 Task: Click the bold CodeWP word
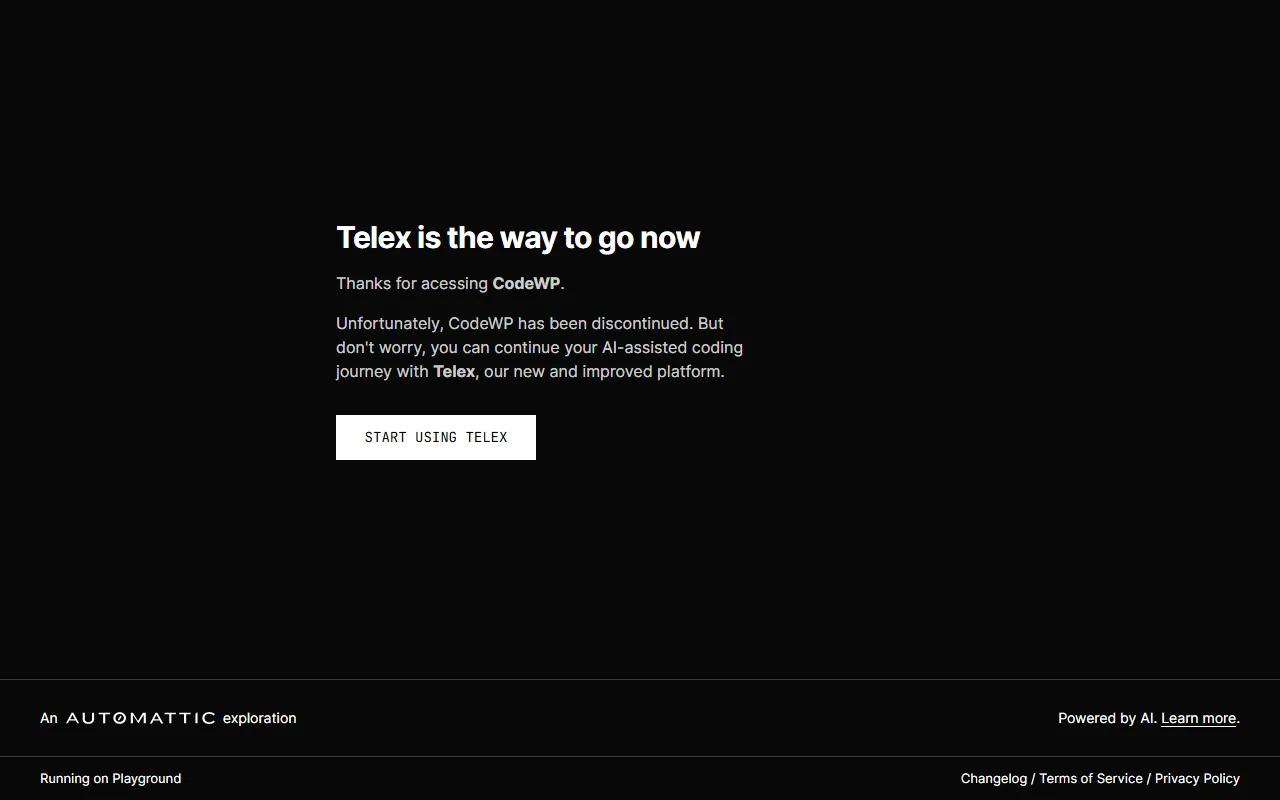[x=526, y=283]
